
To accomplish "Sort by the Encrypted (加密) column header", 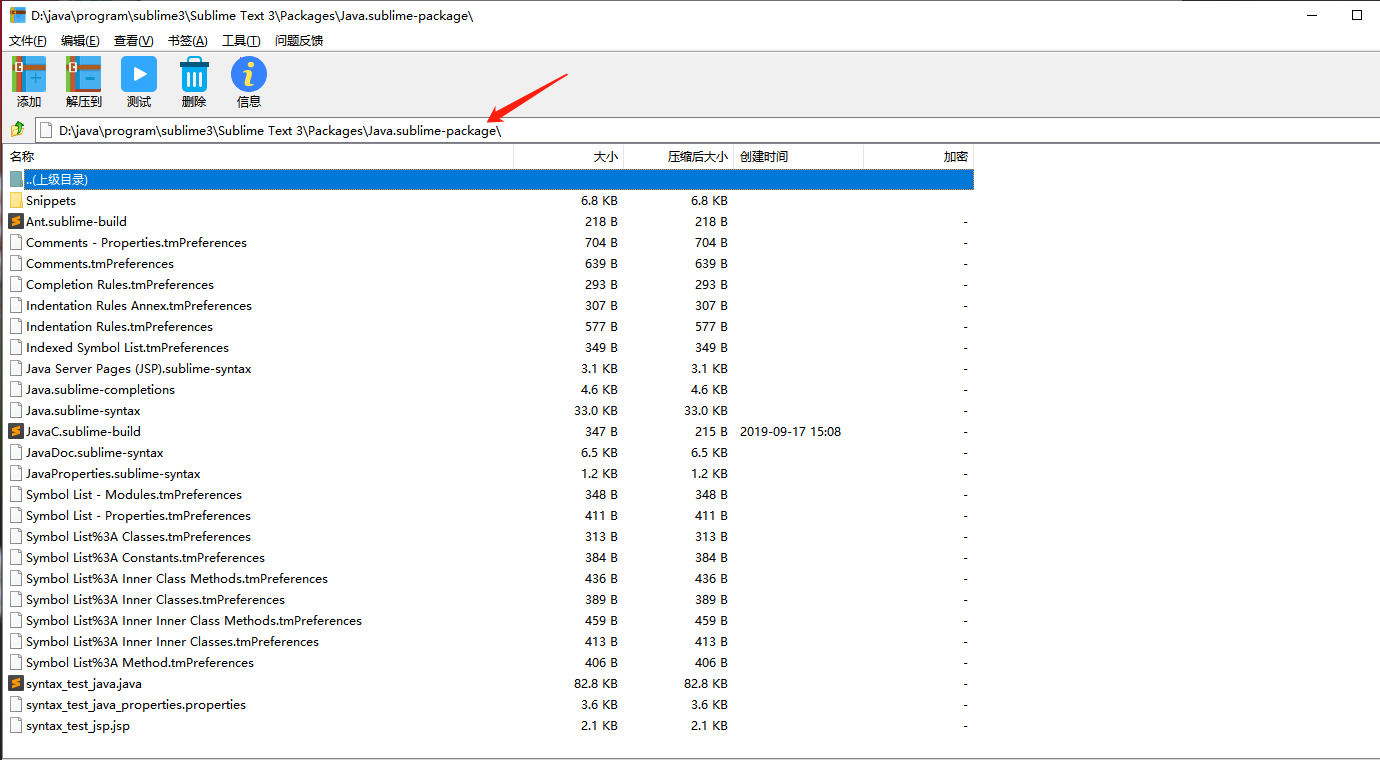I will tap(919, 157).
